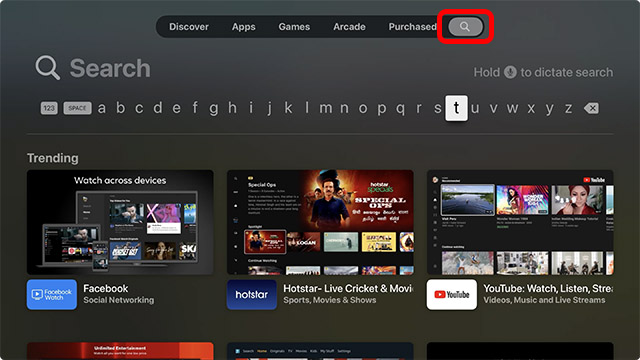Select letter p on keyboard

[382, 109]
